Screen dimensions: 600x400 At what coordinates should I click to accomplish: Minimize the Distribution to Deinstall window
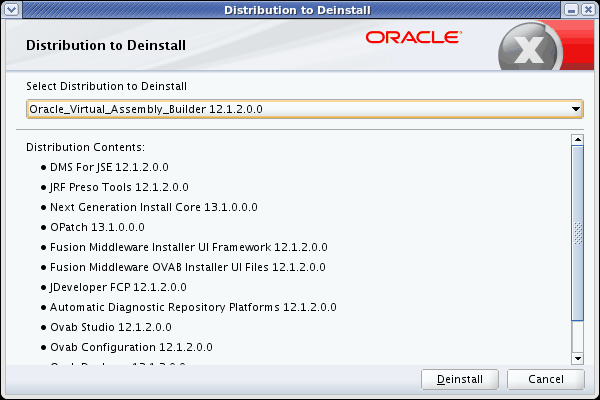click(571, 10)
